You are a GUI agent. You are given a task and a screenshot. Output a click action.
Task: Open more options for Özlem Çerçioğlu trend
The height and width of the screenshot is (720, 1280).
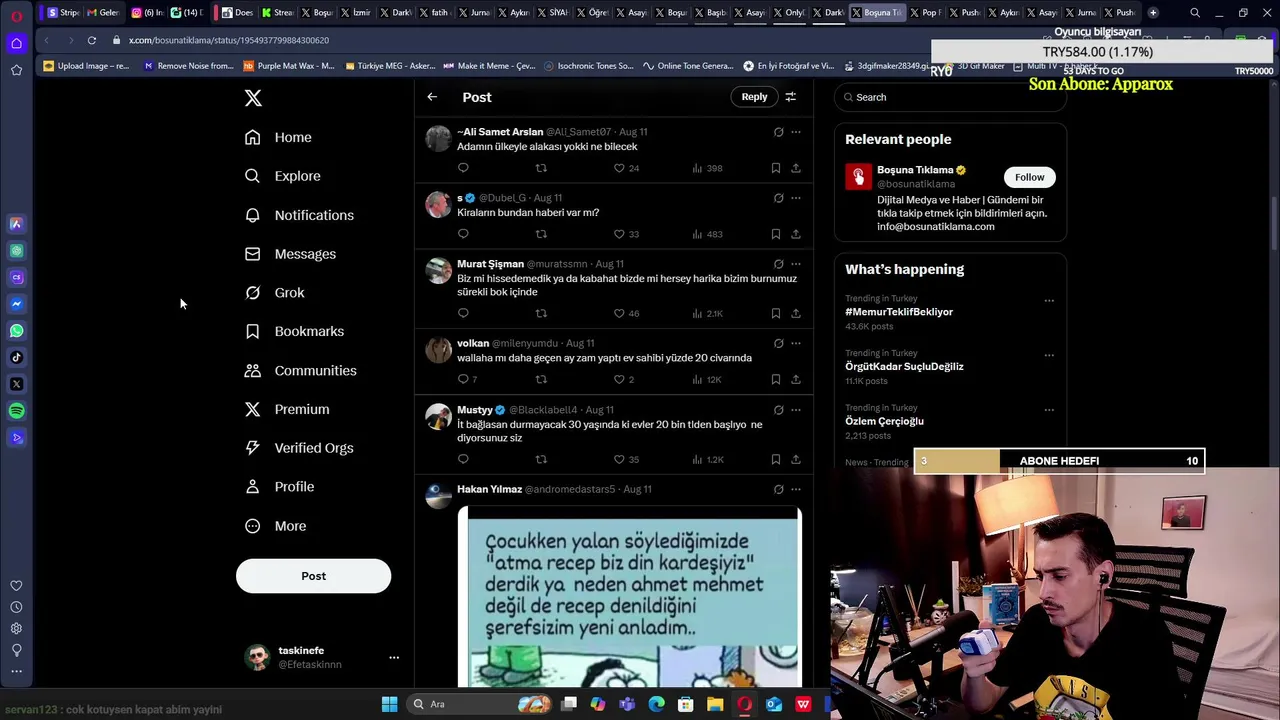point(1049,410)
